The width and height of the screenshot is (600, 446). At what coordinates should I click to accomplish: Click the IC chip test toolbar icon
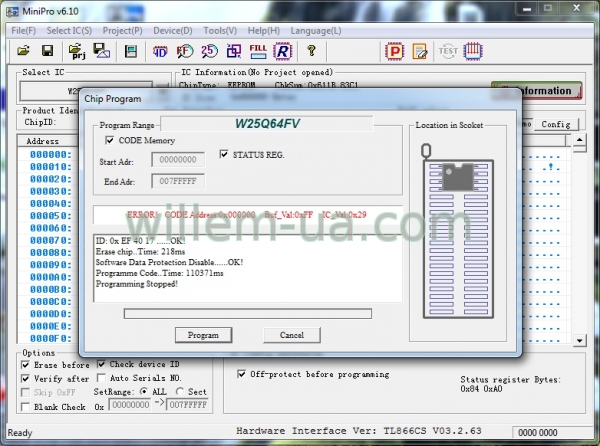473,51
